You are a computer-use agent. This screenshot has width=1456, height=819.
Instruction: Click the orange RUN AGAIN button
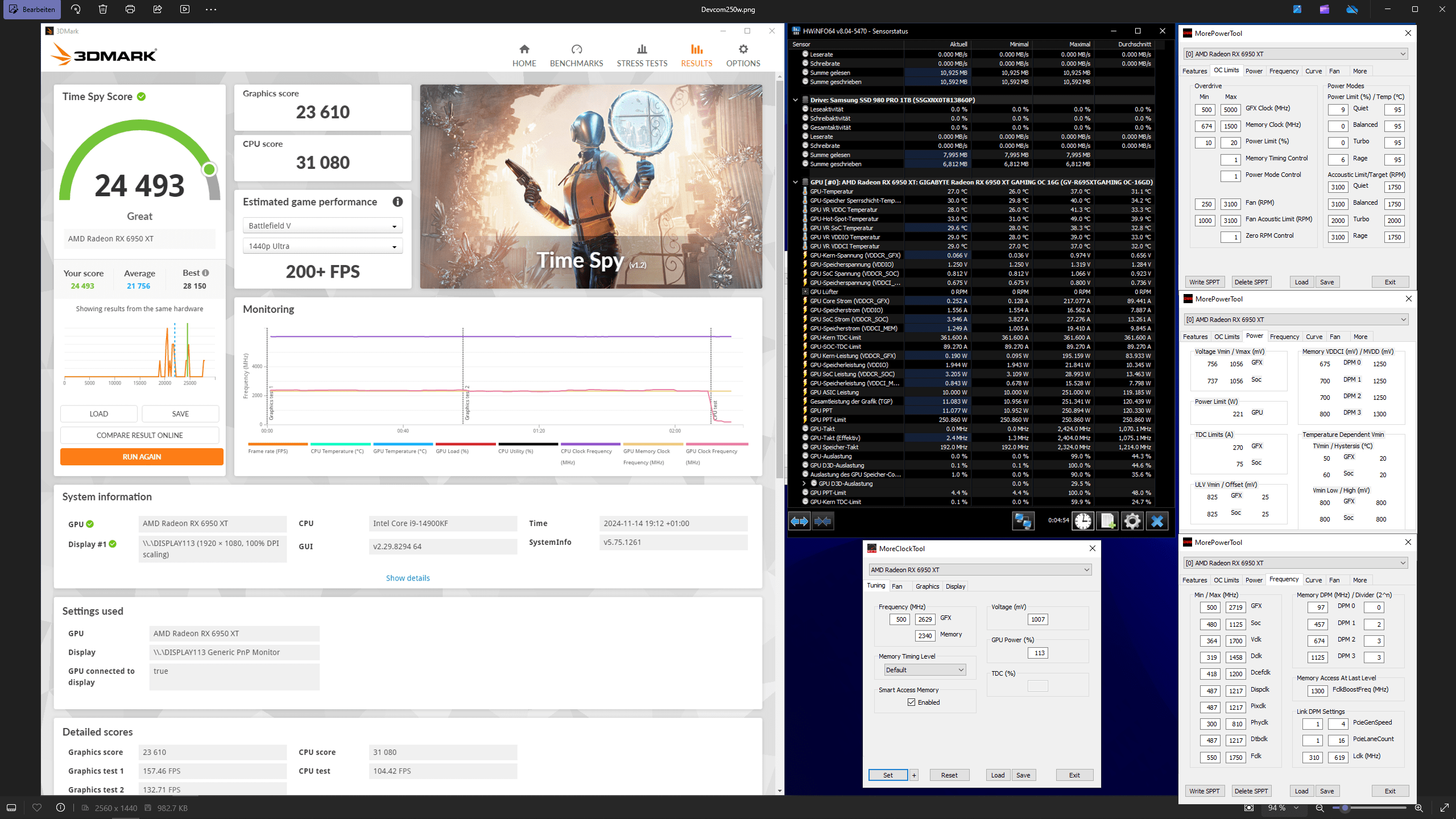pos(142,457)
